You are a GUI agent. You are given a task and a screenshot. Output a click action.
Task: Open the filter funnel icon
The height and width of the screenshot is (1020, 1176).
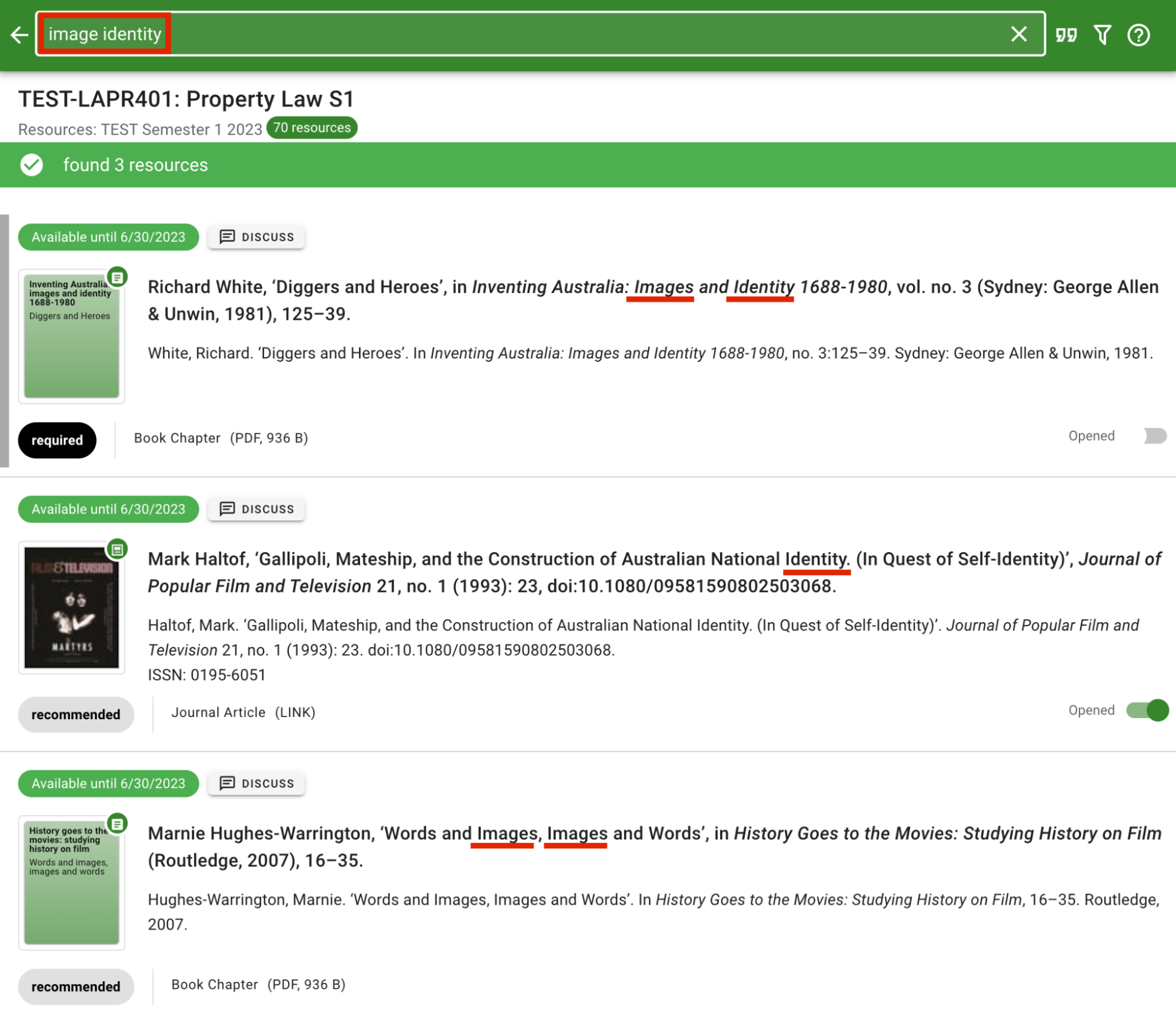1102,35
